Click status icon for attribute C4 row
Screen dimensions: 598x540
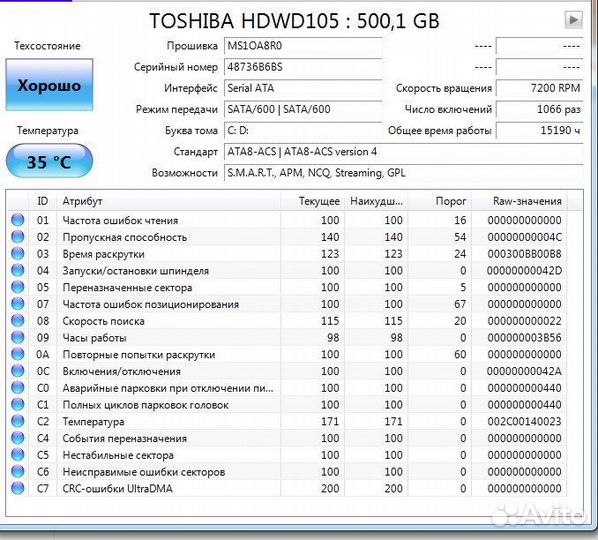(18, 438)
